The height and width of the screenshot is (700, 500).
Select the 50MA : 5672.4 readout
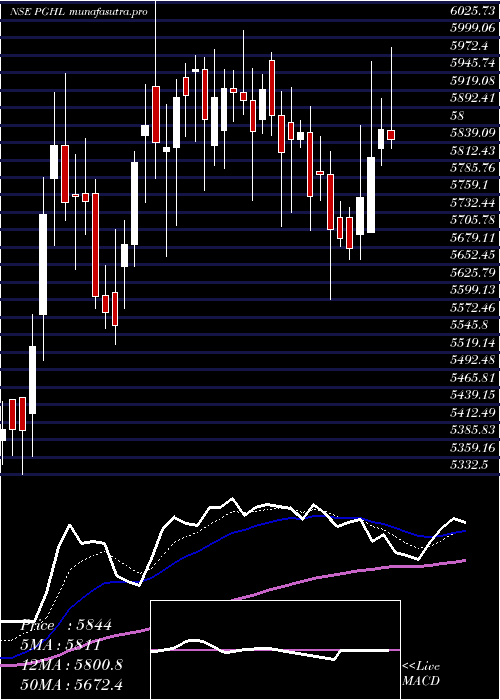pos(71,684)
